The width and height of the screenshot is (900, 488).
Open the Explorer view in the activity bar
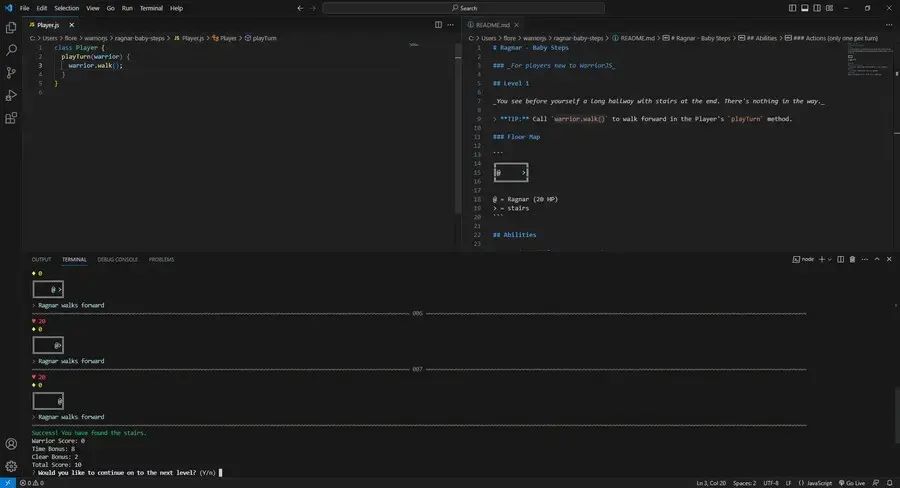tap(11, 28)
